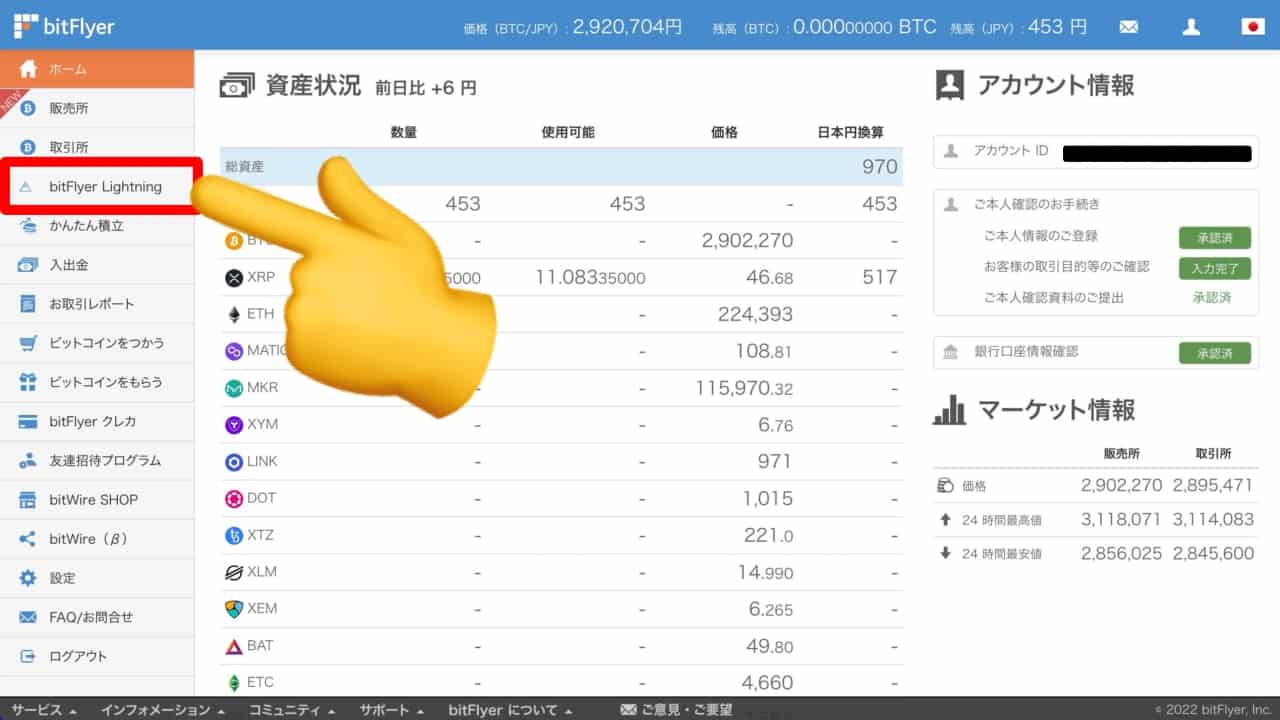The width and height of the screenshot is (1280, 720).
Task: Expand the インフォメーション footer menu
Action: click(160, 710)
